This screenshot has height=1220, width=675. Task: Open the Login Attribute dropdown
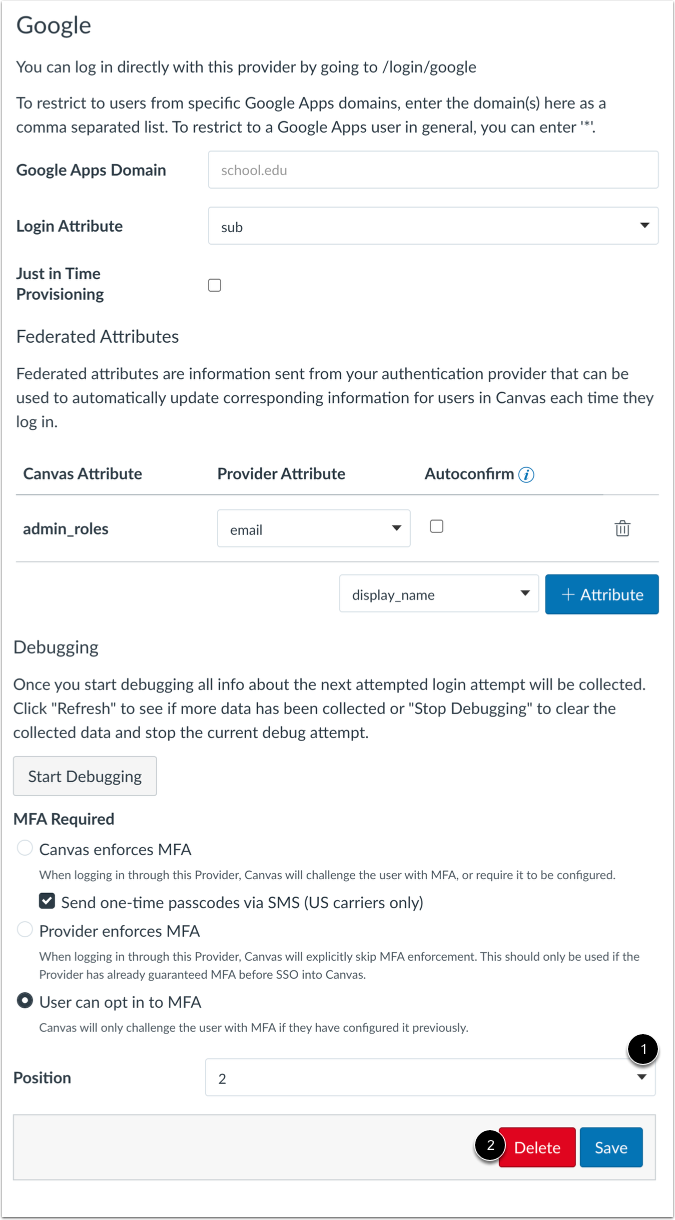(x=432, y=226)
